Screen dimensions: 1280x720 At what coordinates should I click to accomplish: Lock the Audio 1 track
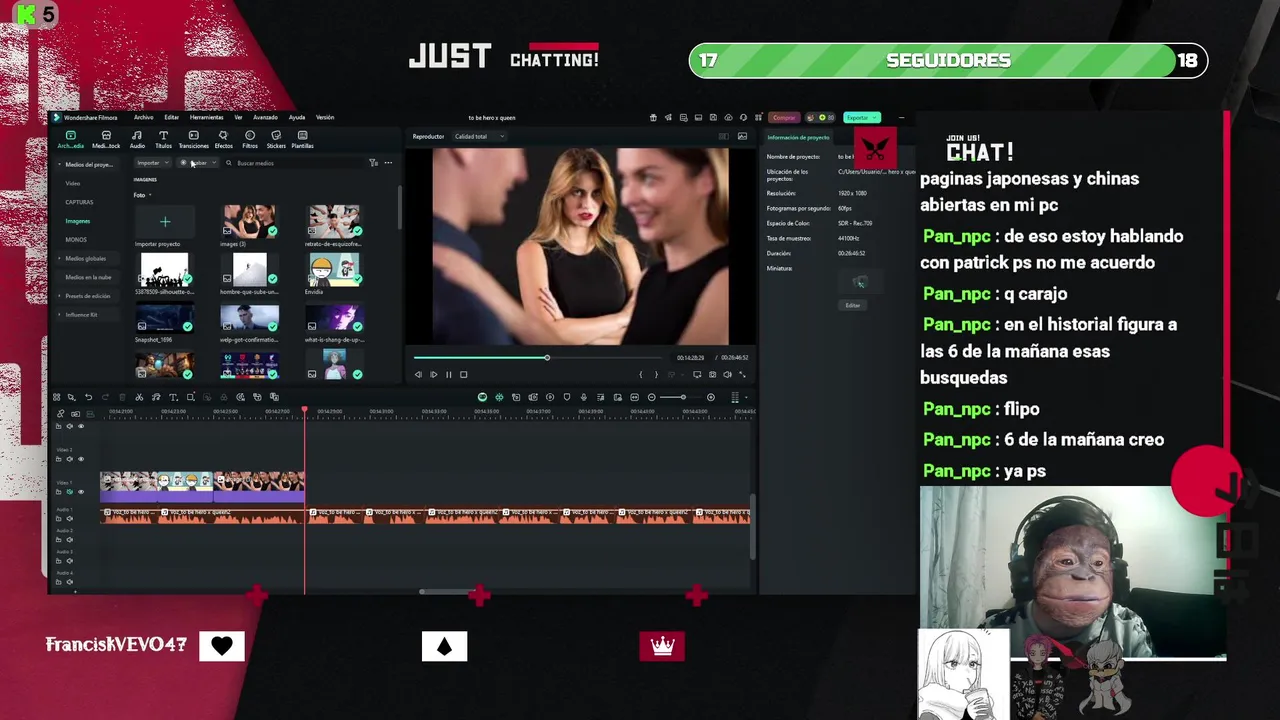coord(58,519)
